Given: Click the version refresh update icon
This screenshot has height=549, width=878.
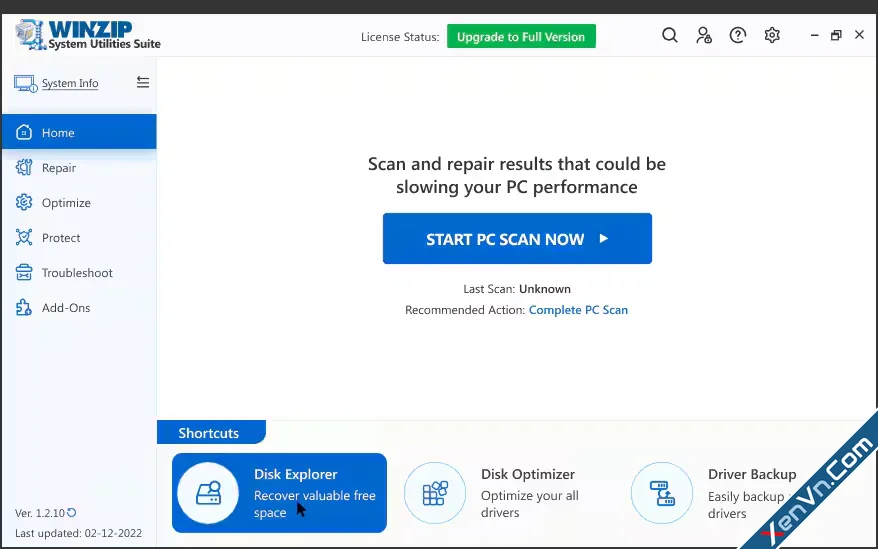Looking at the screenshot, I should coord(72,512).
